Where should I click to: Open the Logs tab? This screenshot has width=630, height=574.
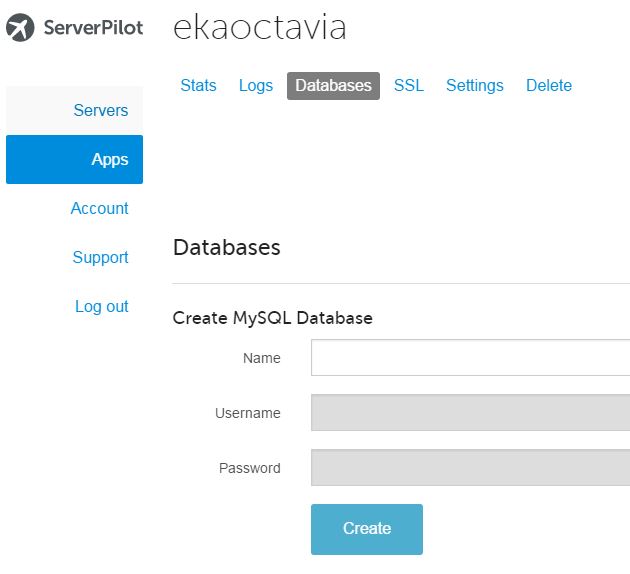coord(256,86)
